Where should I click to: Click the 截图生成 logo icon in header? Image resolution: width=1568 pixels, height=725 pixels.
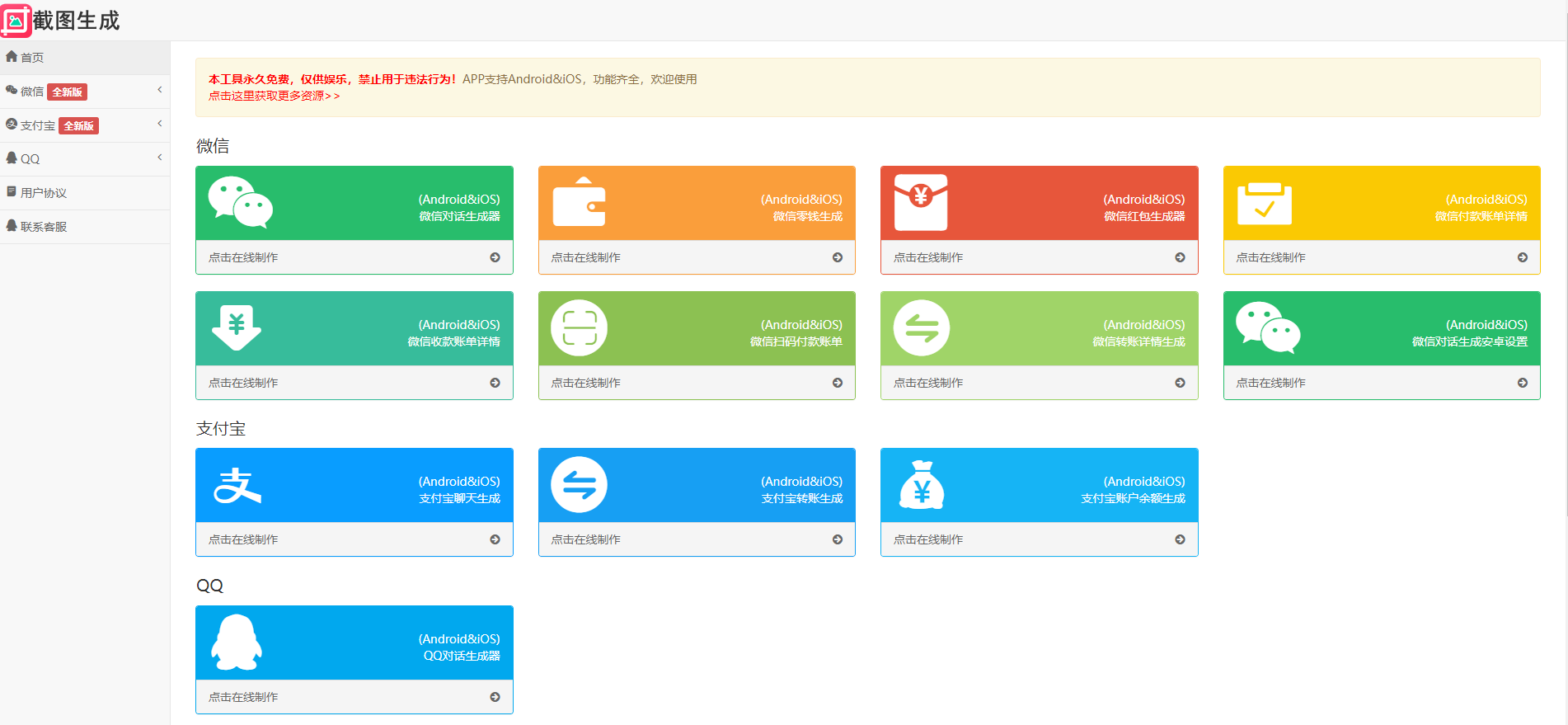(x=16, y=21)
